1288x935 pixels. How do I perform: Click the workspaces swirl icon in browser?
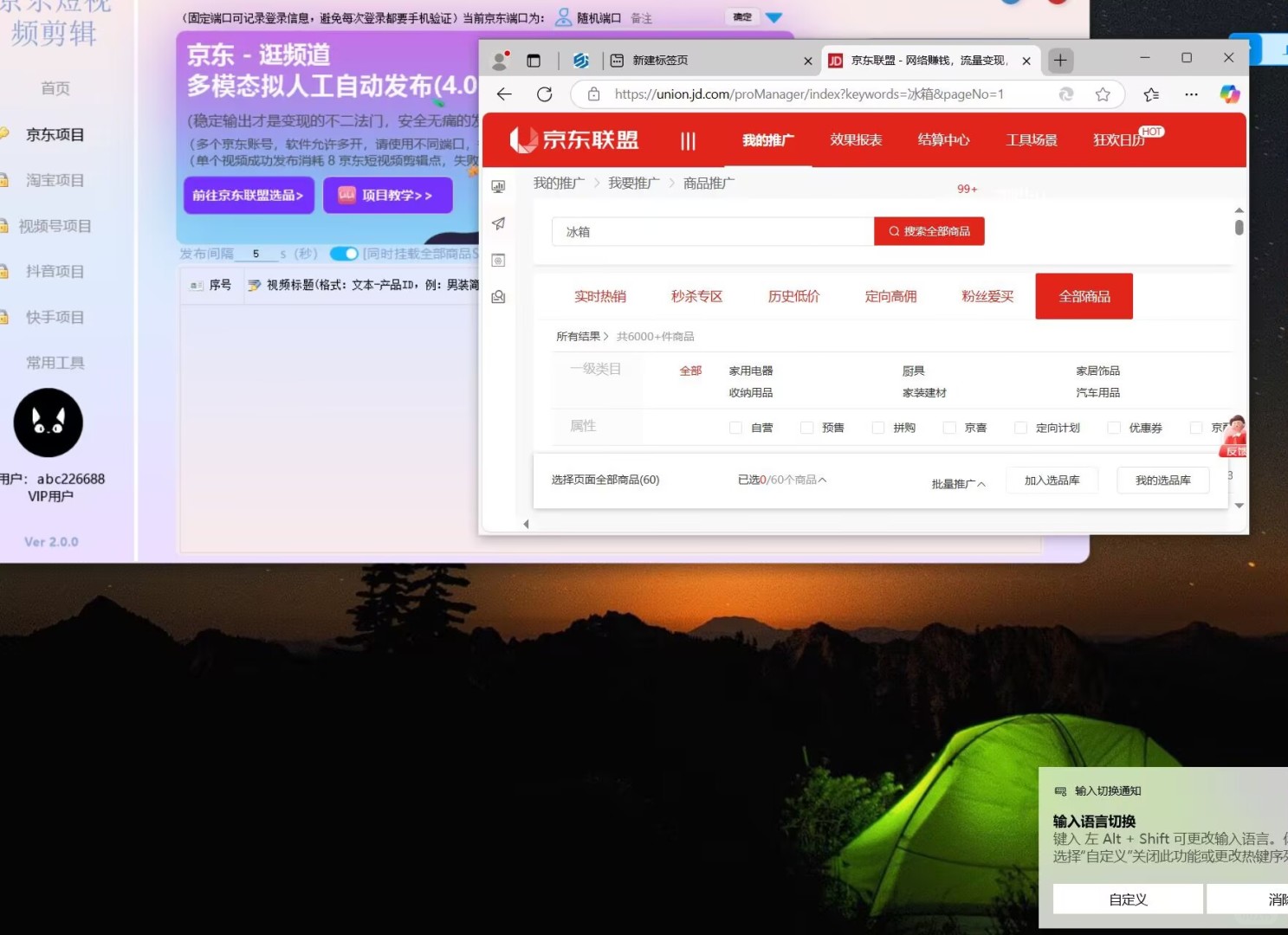[581, 61]
